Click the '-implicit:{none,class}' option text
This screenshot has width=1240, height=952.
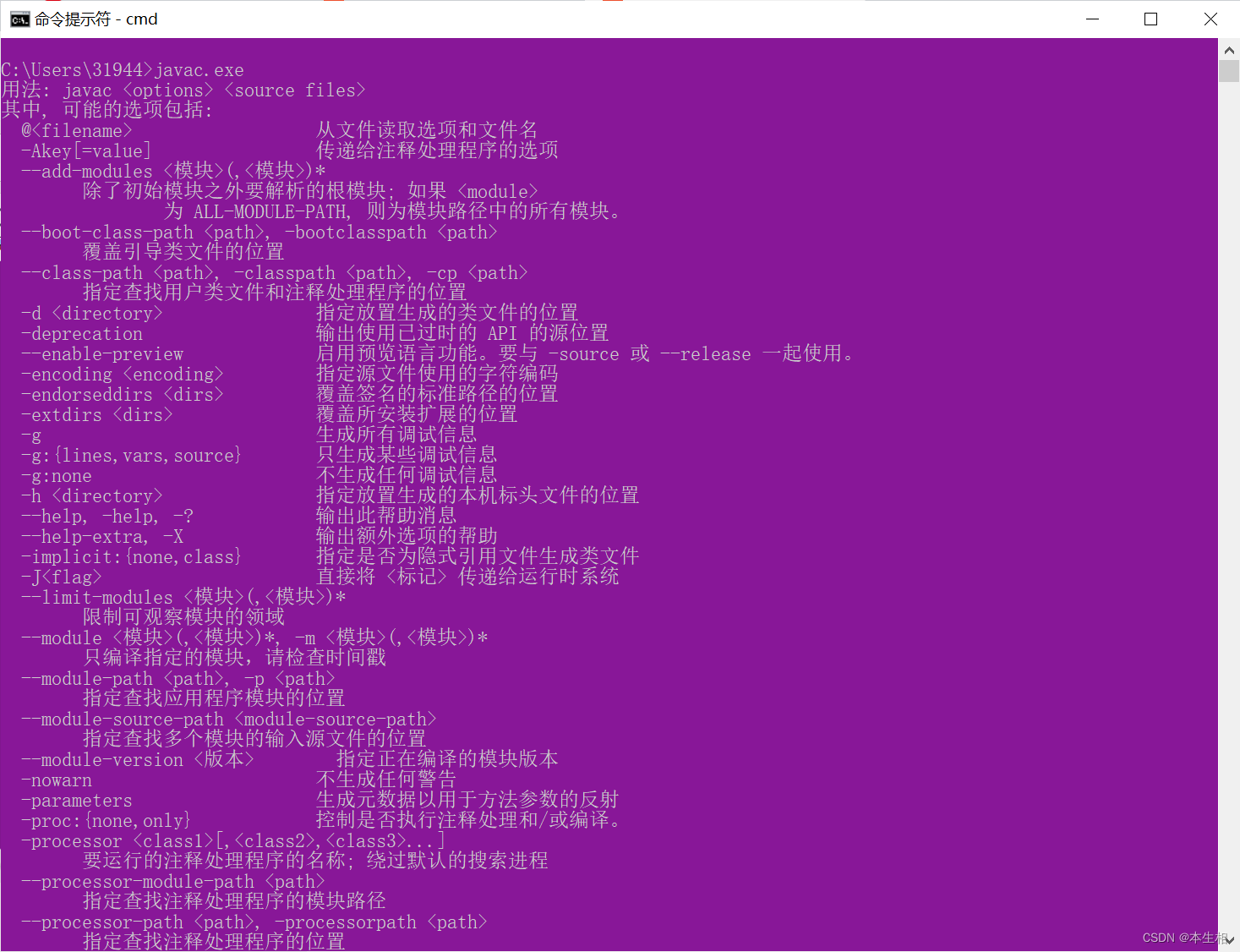132,557
